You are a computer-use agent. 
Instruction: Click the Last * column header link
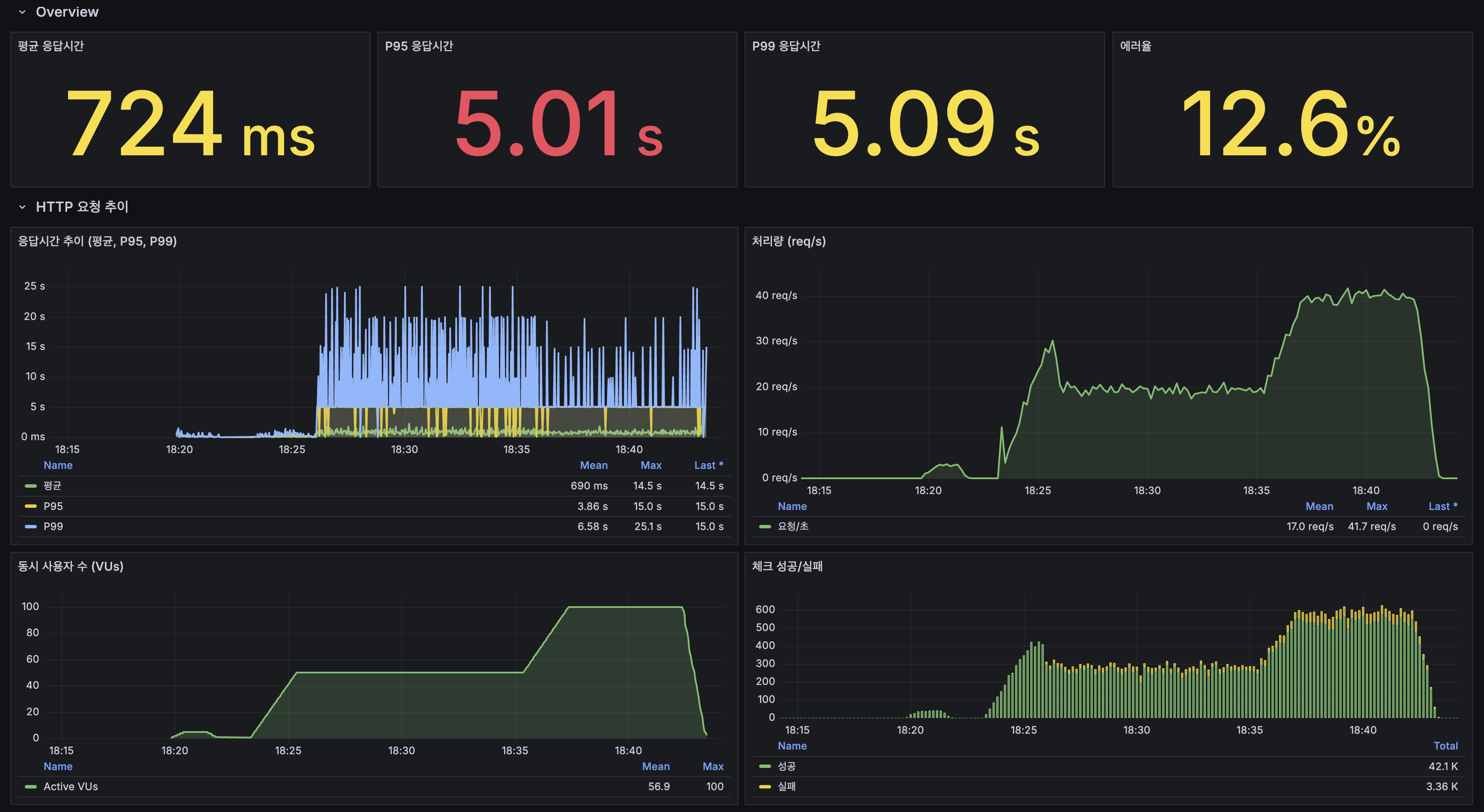709,465
